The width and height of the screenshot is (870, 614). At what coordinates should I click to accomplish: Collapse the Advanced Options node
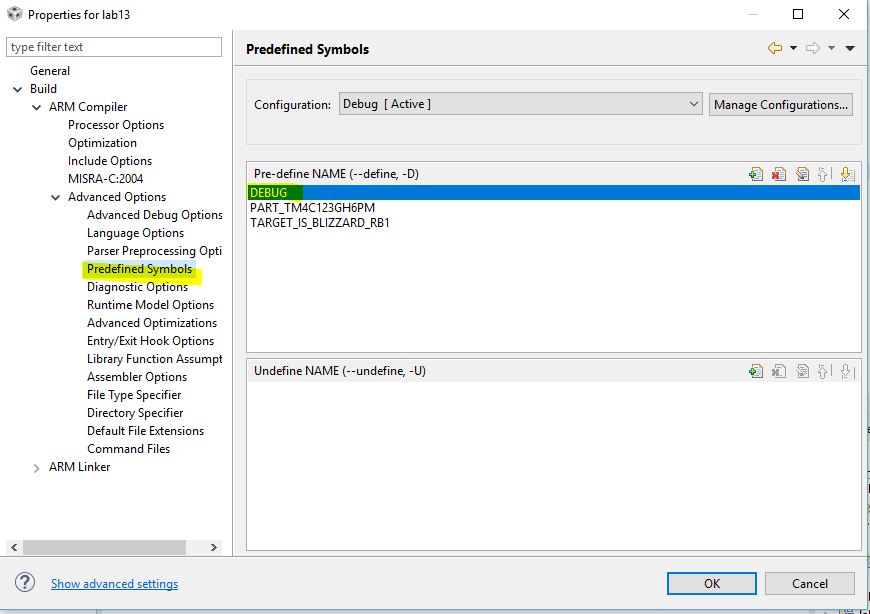[x=55, y=197]
